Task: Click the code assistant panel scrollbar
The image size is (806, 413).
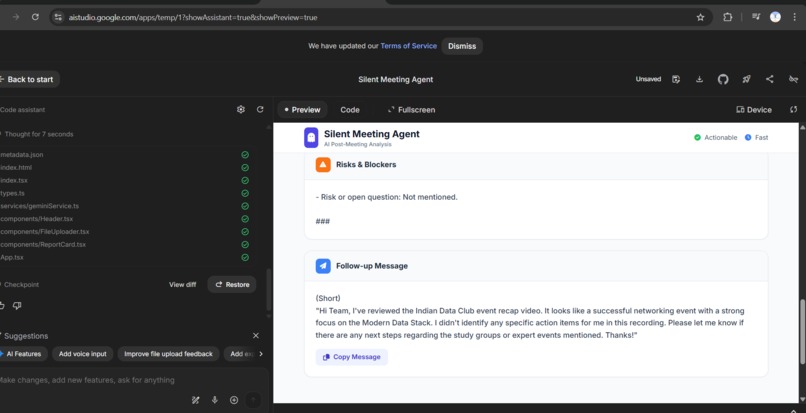Action: pyautogui.click(x=269, y=290)
